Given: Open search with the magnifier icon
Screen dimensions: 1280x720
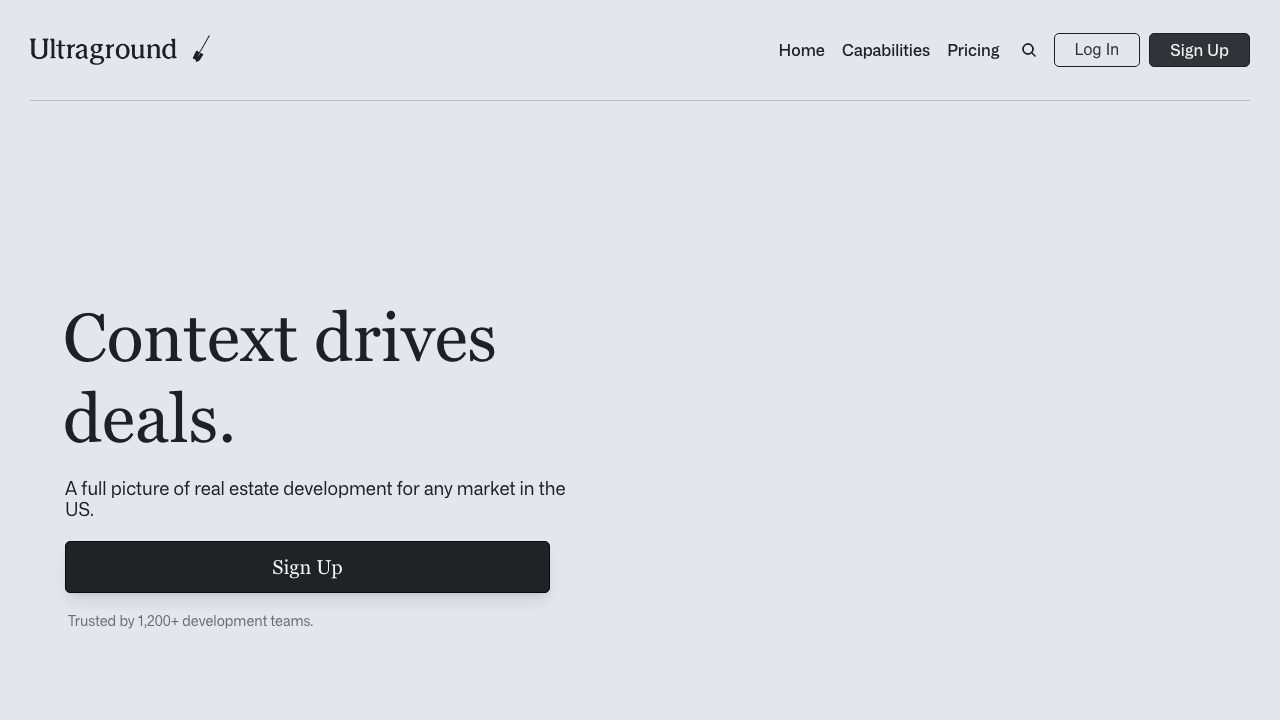Looking at the screenshot, I should (x=1029, y=50).
